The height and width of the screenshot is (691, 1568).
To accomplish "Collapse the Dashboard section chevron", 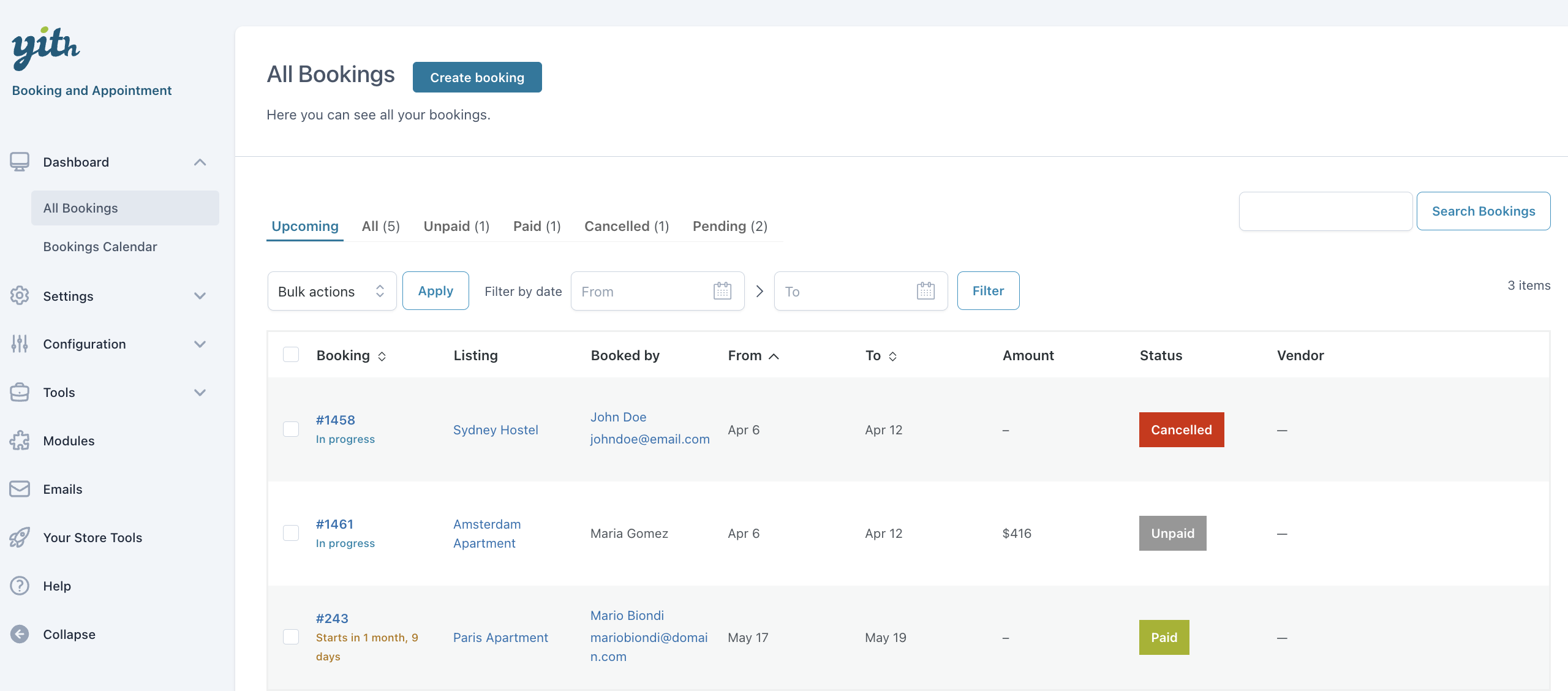I will point(200,162).
